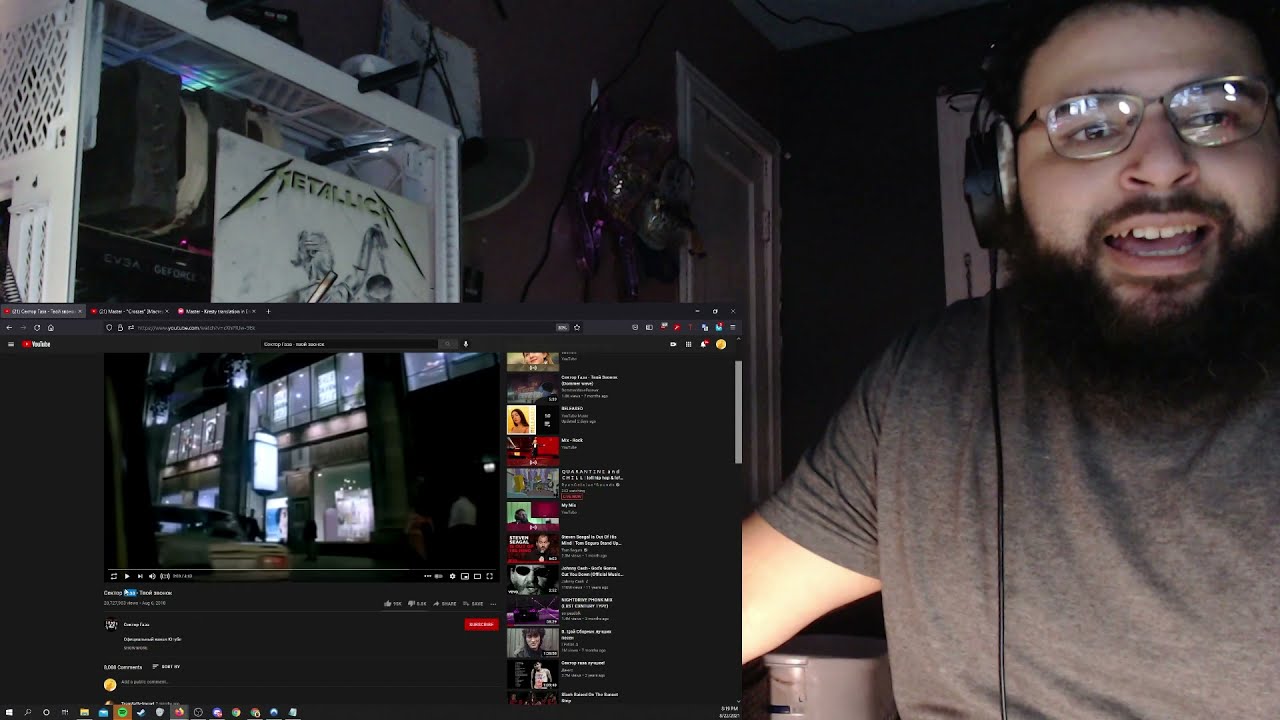Skip to the next video

[139, 576]
